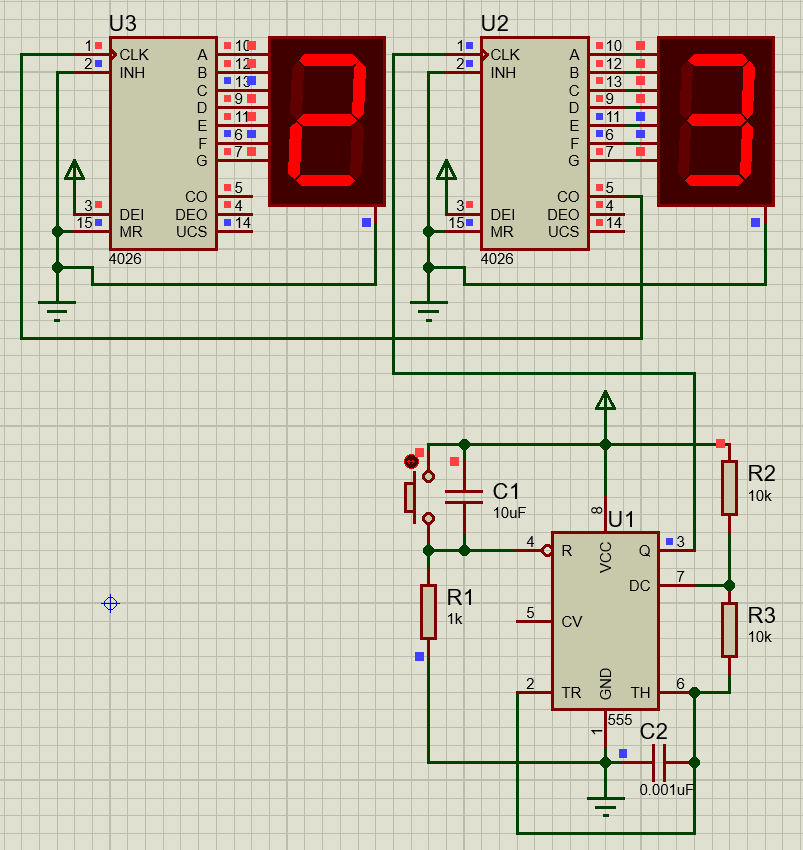Select resistor R2 symbol
The image size is (803, 850).
[729, 488]
